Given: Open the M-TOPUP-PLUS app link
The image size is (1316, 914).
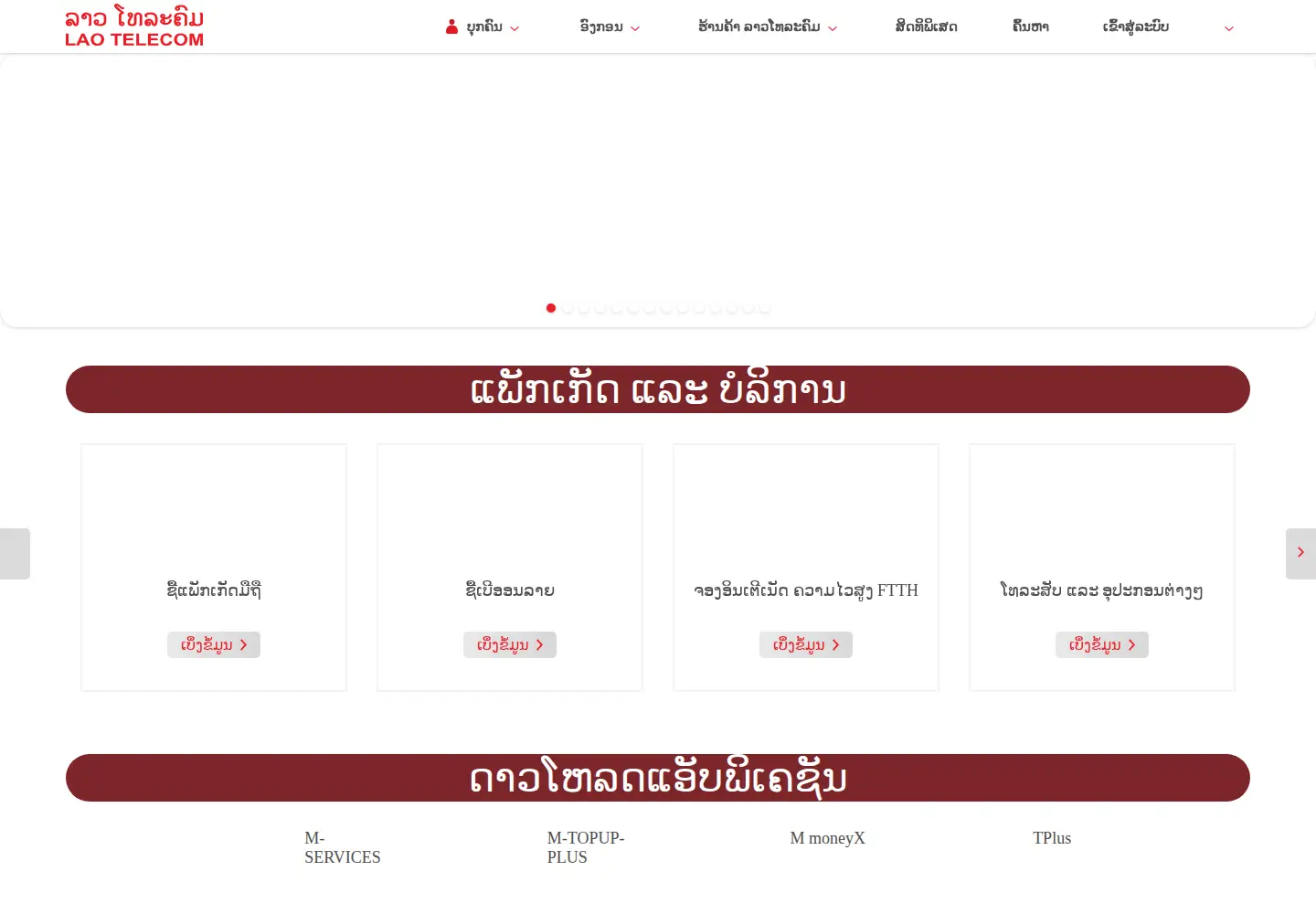Looking at the screenshot, I should (x=586, y=847).
